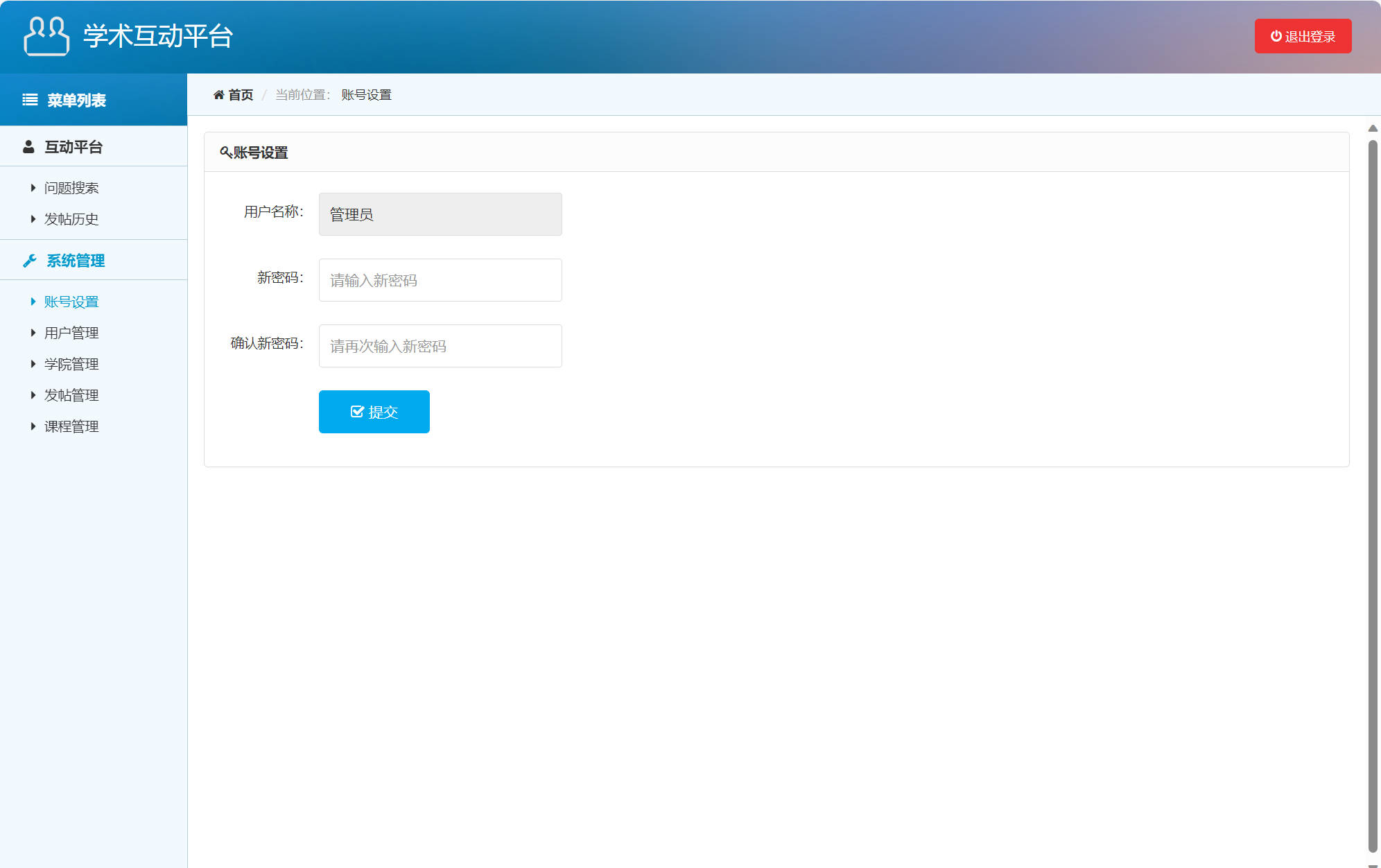This screenshot has height=868, width=1381.
Task: Click the menu list hamburger icon
Action: [30, 100]
